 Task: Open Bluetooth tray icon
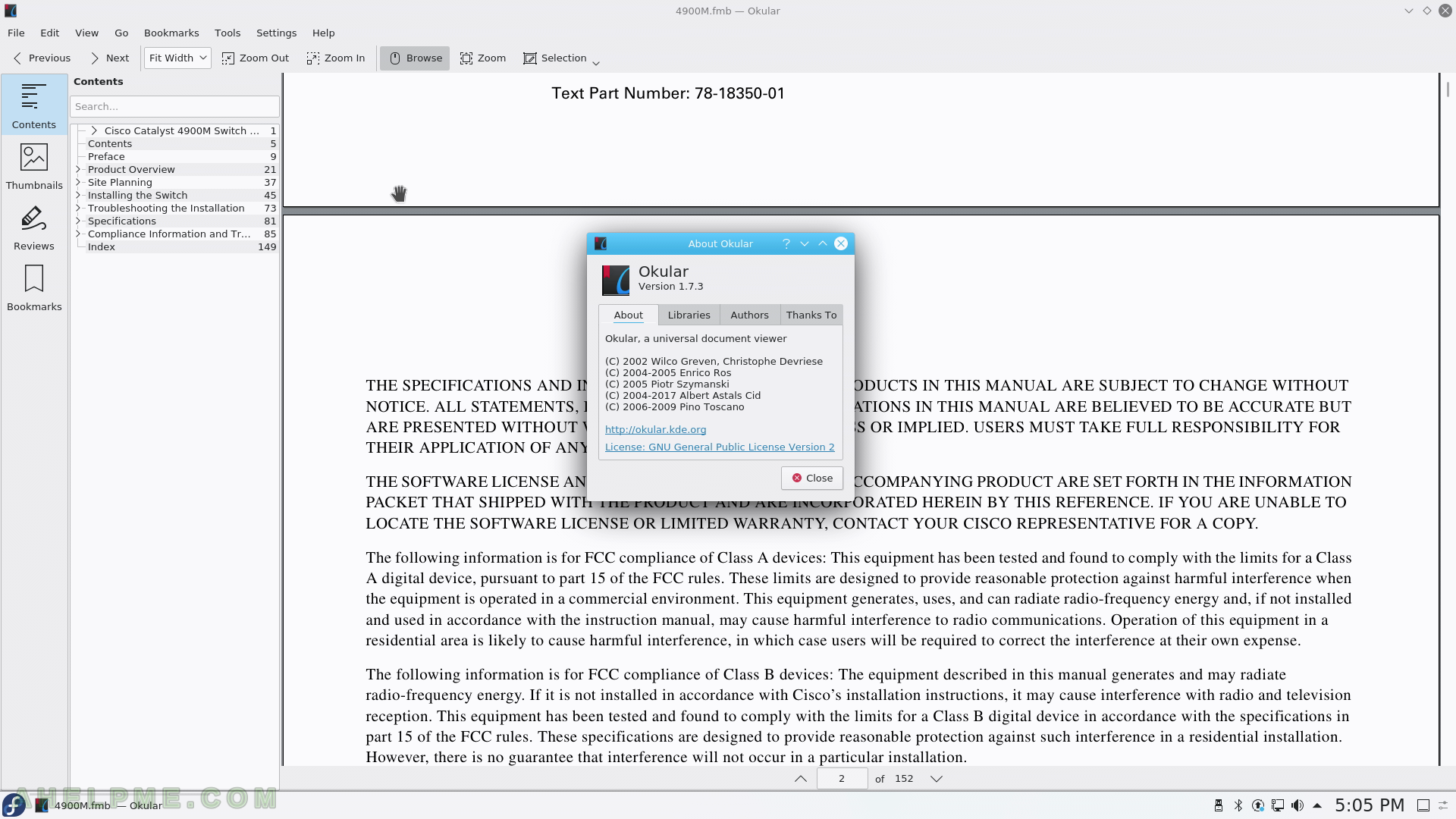1238,805
